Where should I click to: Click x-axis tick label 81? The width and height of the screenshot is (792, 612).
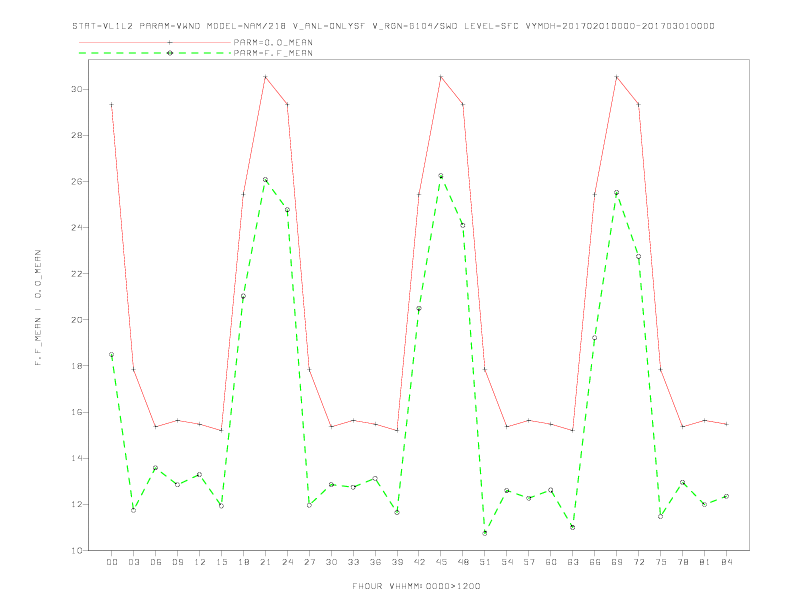(x=705, y=562)
